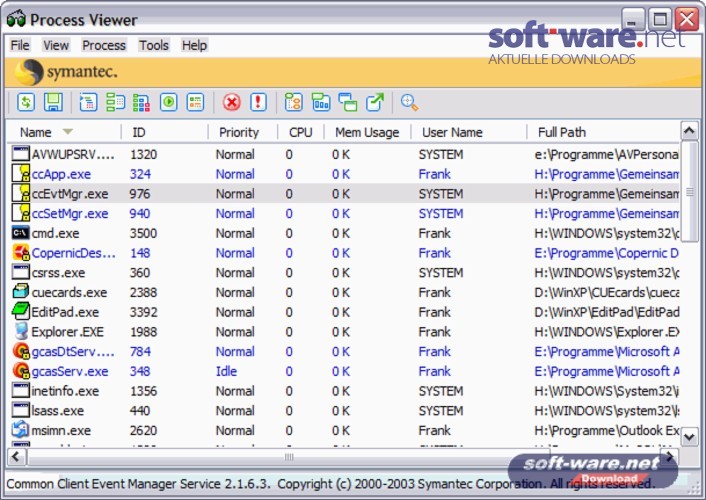Image resolution: width=706 pixels, height=500 pixels.
Task: Click the vertical scrollbar down arrow
Action: (x=689, y=436)
